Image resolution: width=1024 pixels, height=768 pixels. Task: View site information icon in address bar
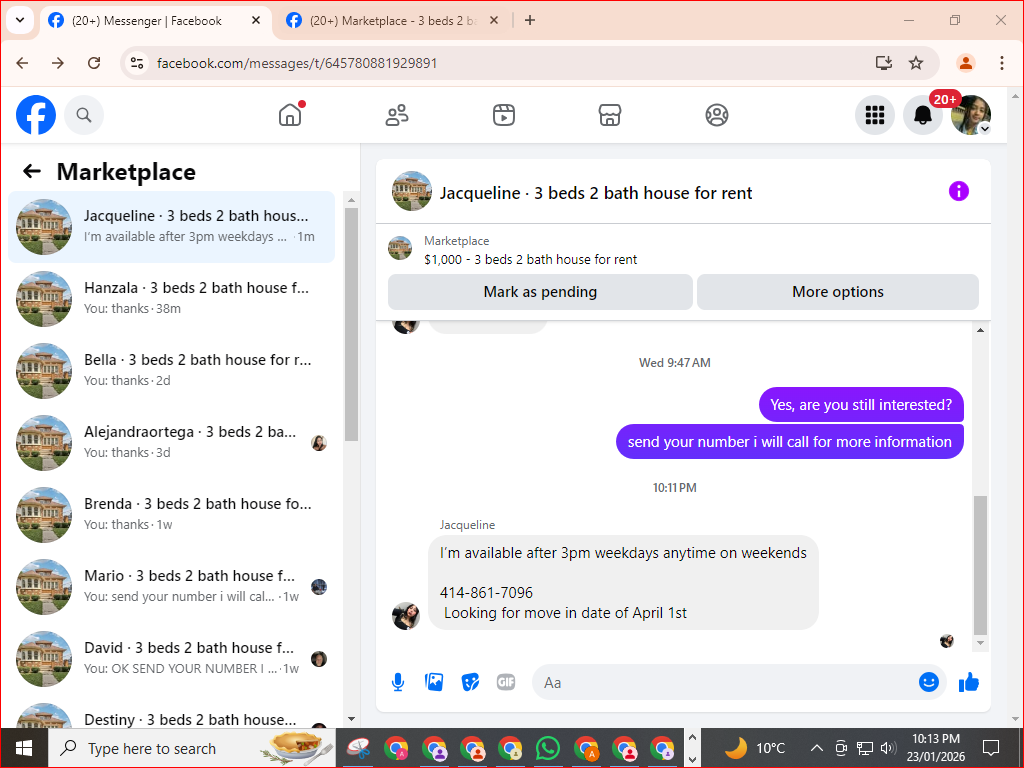[136, 63]
